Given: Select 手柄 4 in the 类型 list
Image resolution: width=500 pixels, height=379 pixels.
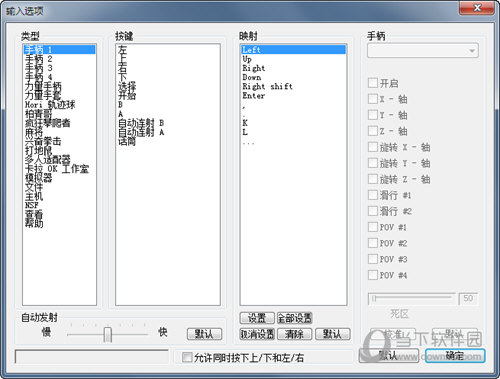Looking at the screenshot, I should coord(59,77).
